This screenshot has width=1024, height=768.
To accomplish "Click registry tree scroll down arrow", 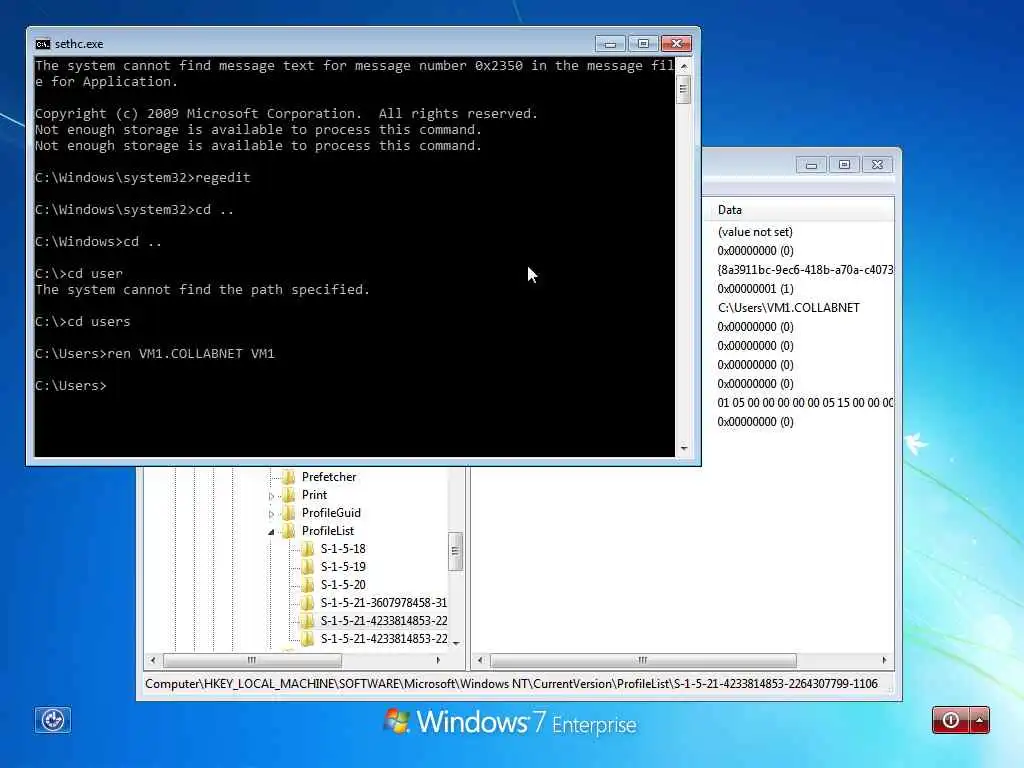I will 456,643.
